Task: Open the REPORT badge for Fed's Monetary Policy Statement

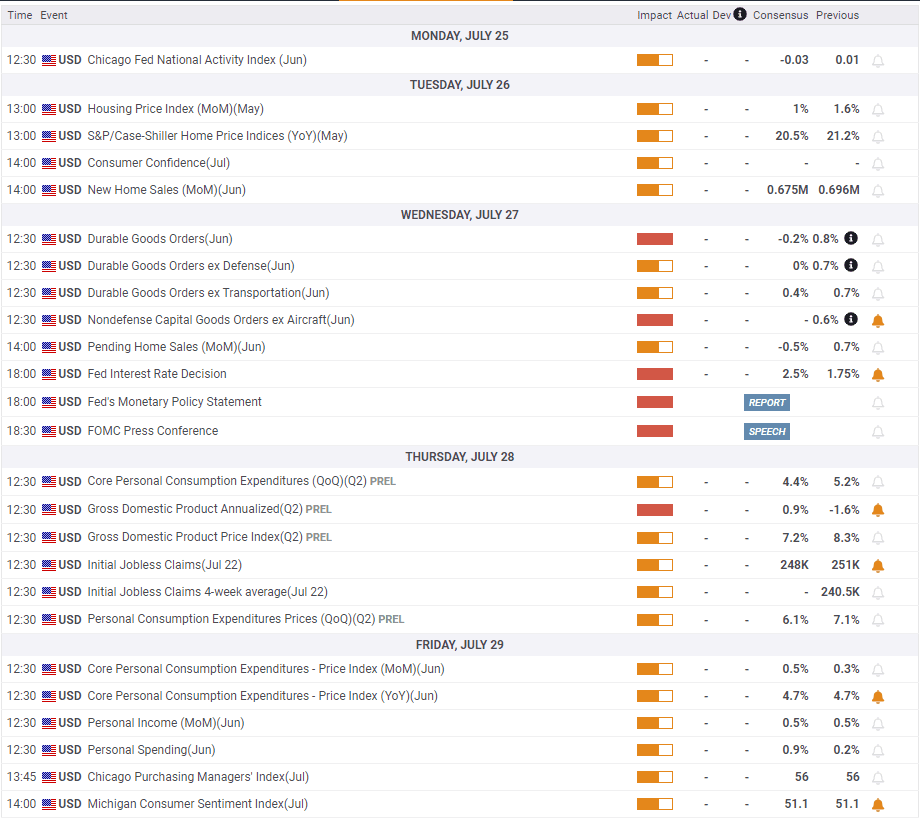Action: (x=766, y=402)
